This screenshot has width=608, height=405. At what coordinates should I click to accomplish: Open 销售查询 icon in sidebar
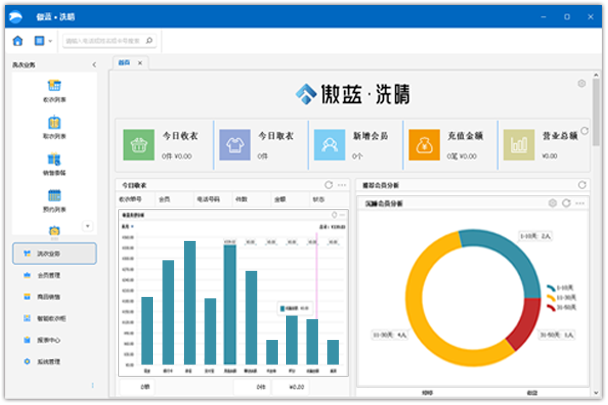click(54, 159)
